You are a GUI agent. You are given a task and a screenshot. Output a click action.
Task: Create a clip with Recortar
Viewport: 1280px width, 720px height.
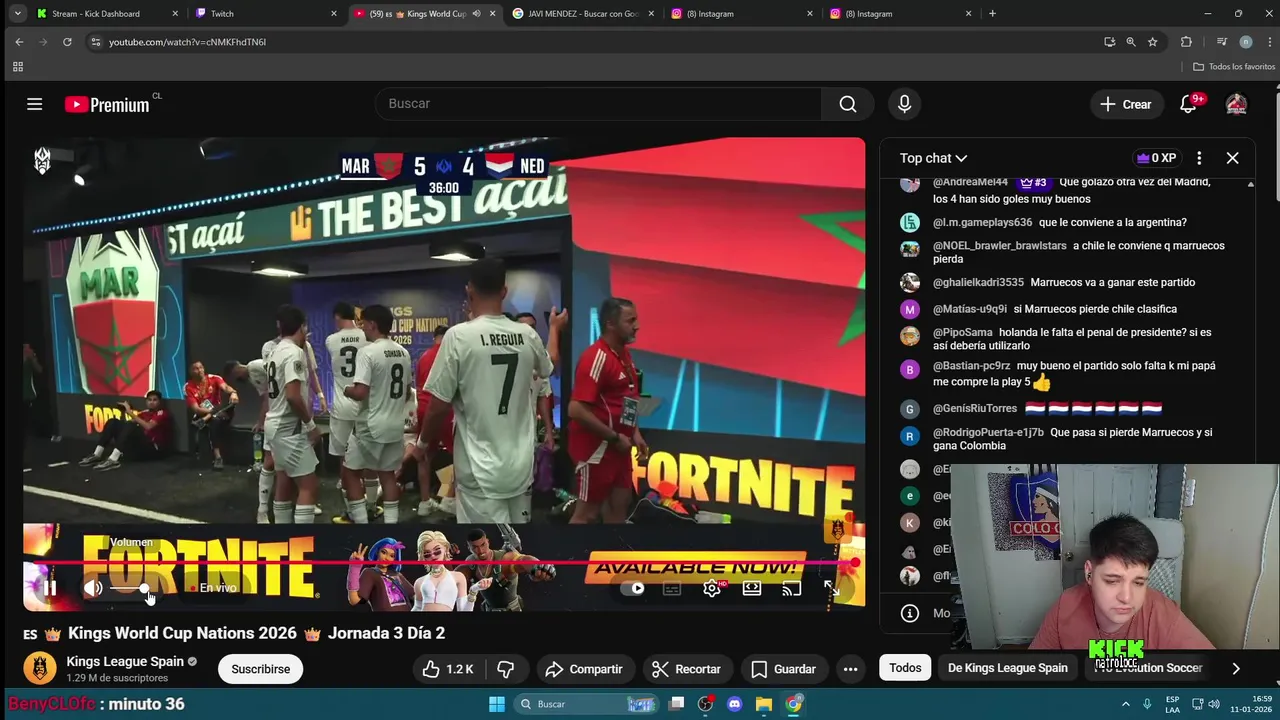[686, 669]
